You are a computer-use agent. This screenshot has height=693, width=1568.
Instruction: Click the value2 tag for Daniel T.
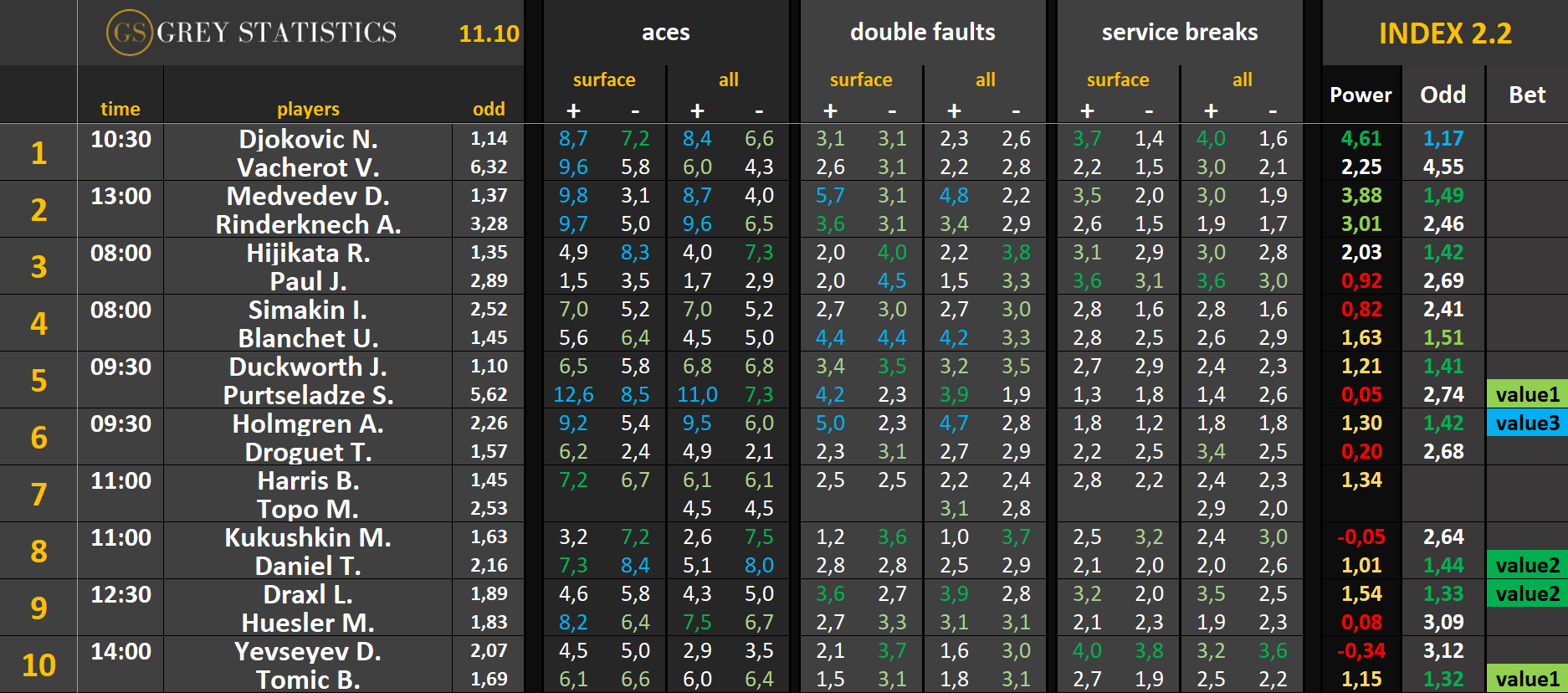tap(1527, 565)
